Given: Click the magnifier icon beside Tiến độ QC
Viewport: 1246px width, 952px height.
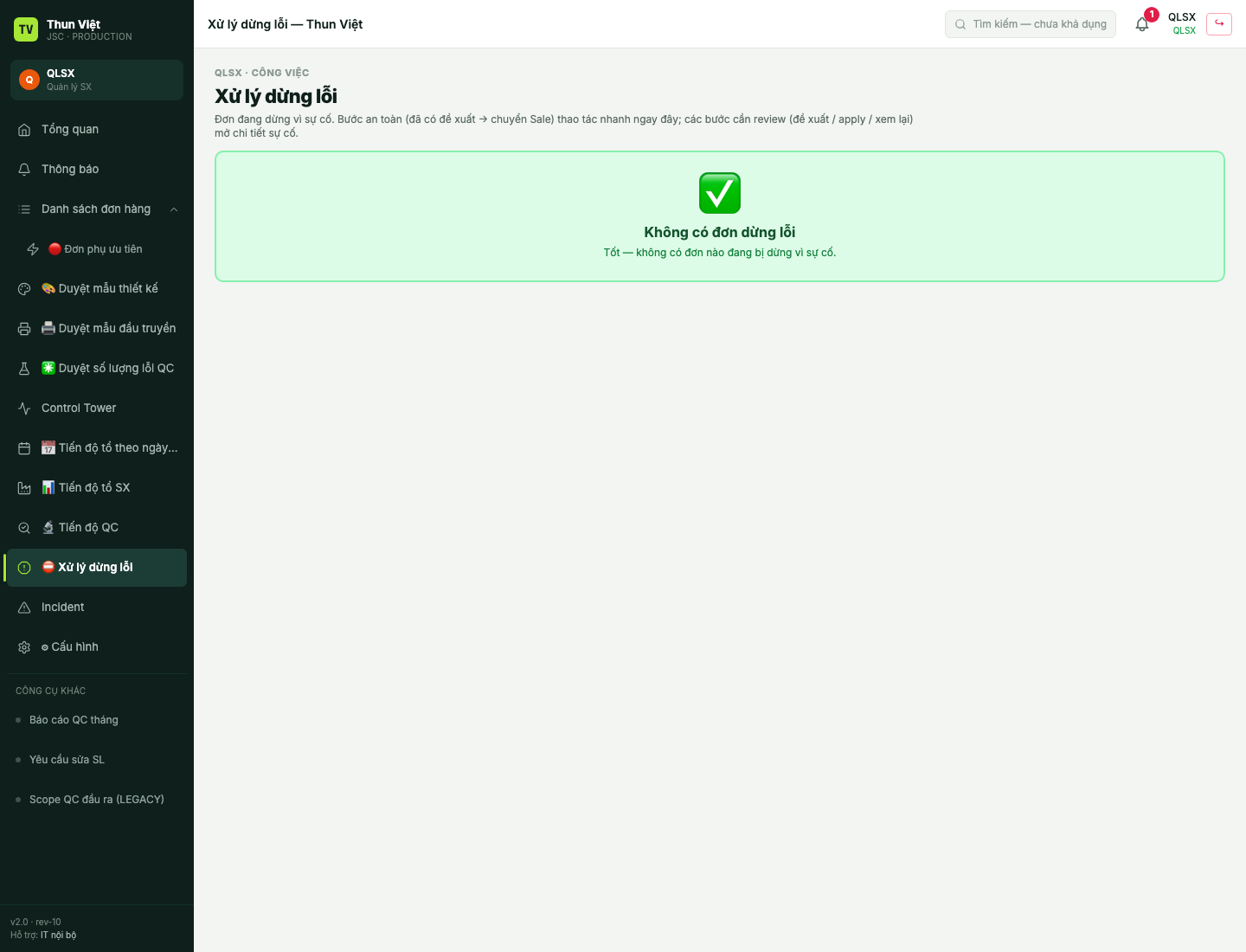Looking at the screenshot, I should 24,528.
